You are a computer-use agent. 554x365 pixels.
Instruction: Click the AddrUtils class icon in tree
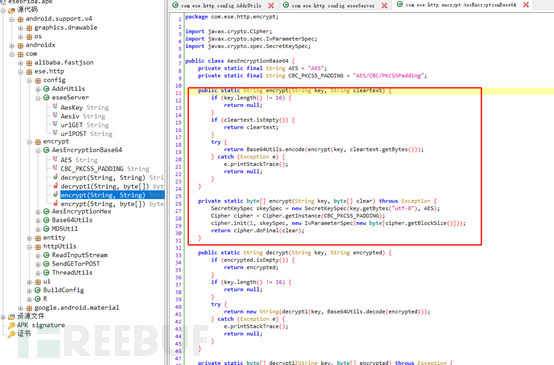(46, 89)
